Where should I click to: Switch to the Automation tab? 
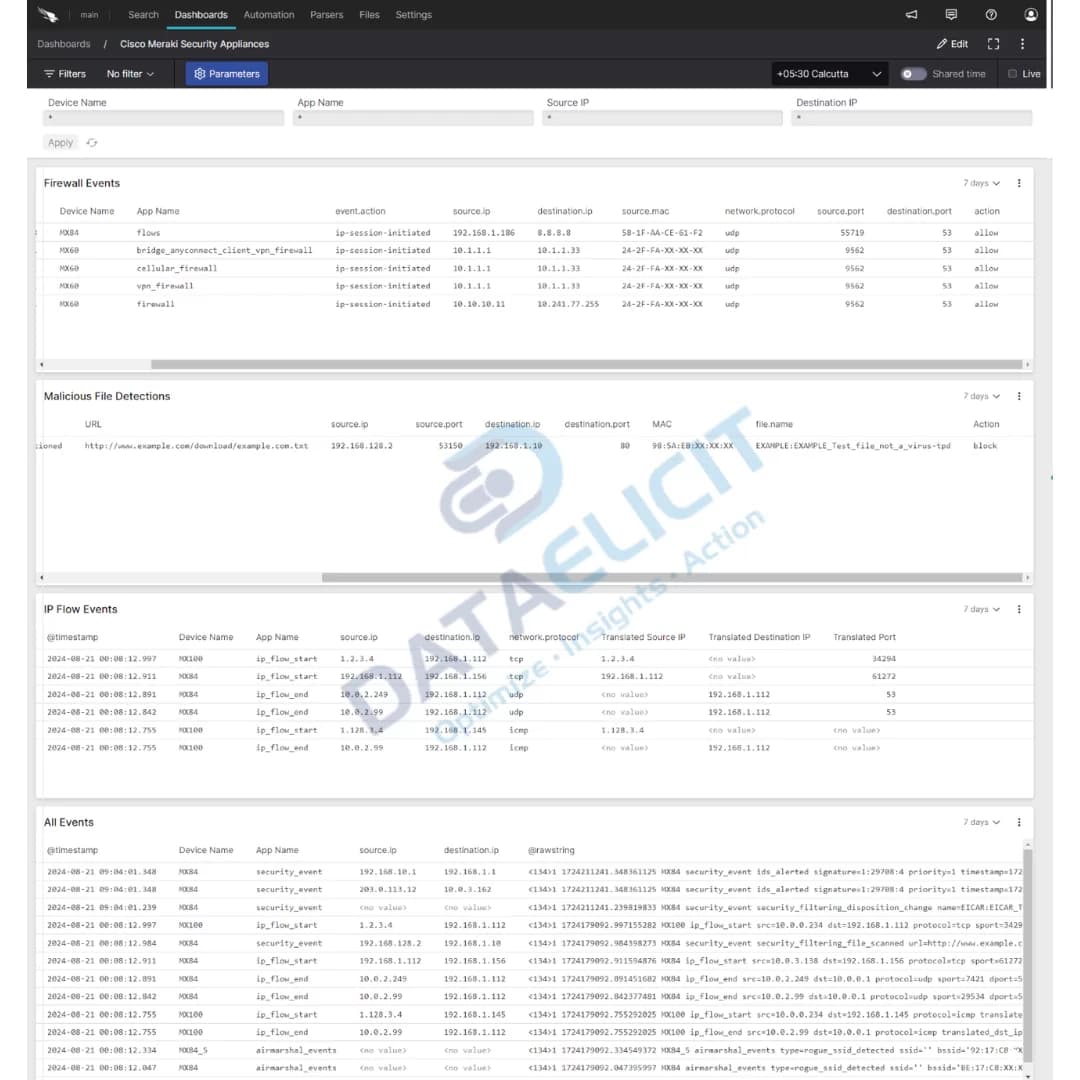[268, 15]
